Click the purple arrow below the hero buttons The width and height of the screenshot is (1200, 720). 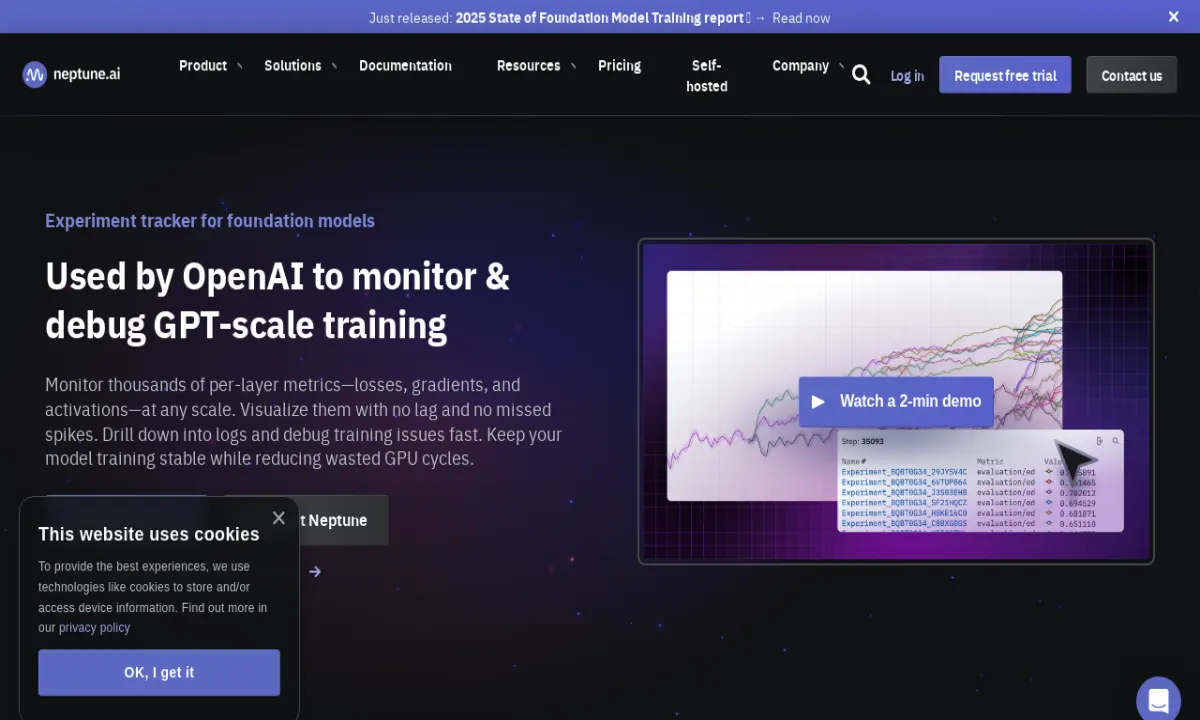coord(314,571)
